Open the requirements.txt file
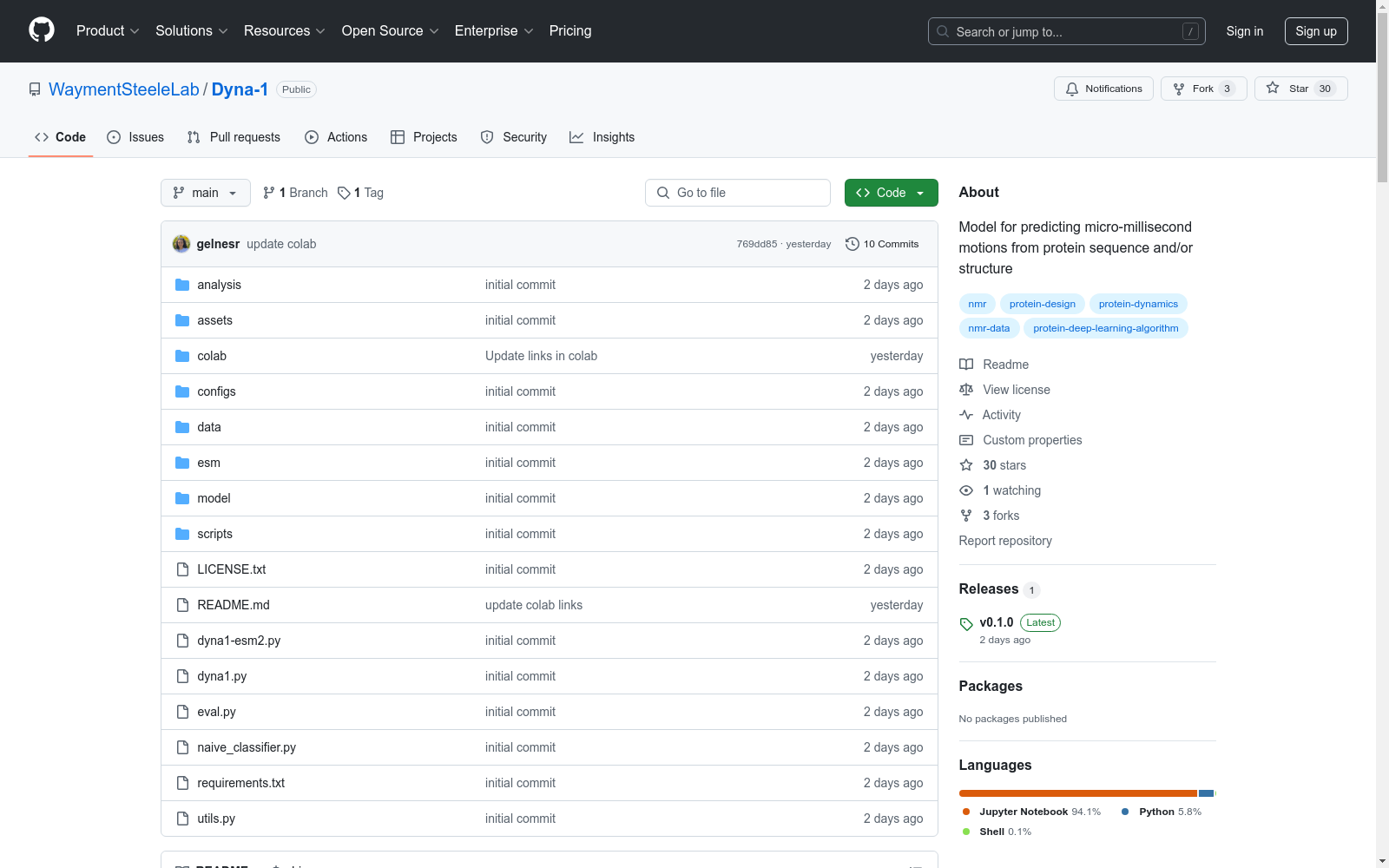Image resolution: width=1389 pixels, height=868 pixels. [240, 783]
